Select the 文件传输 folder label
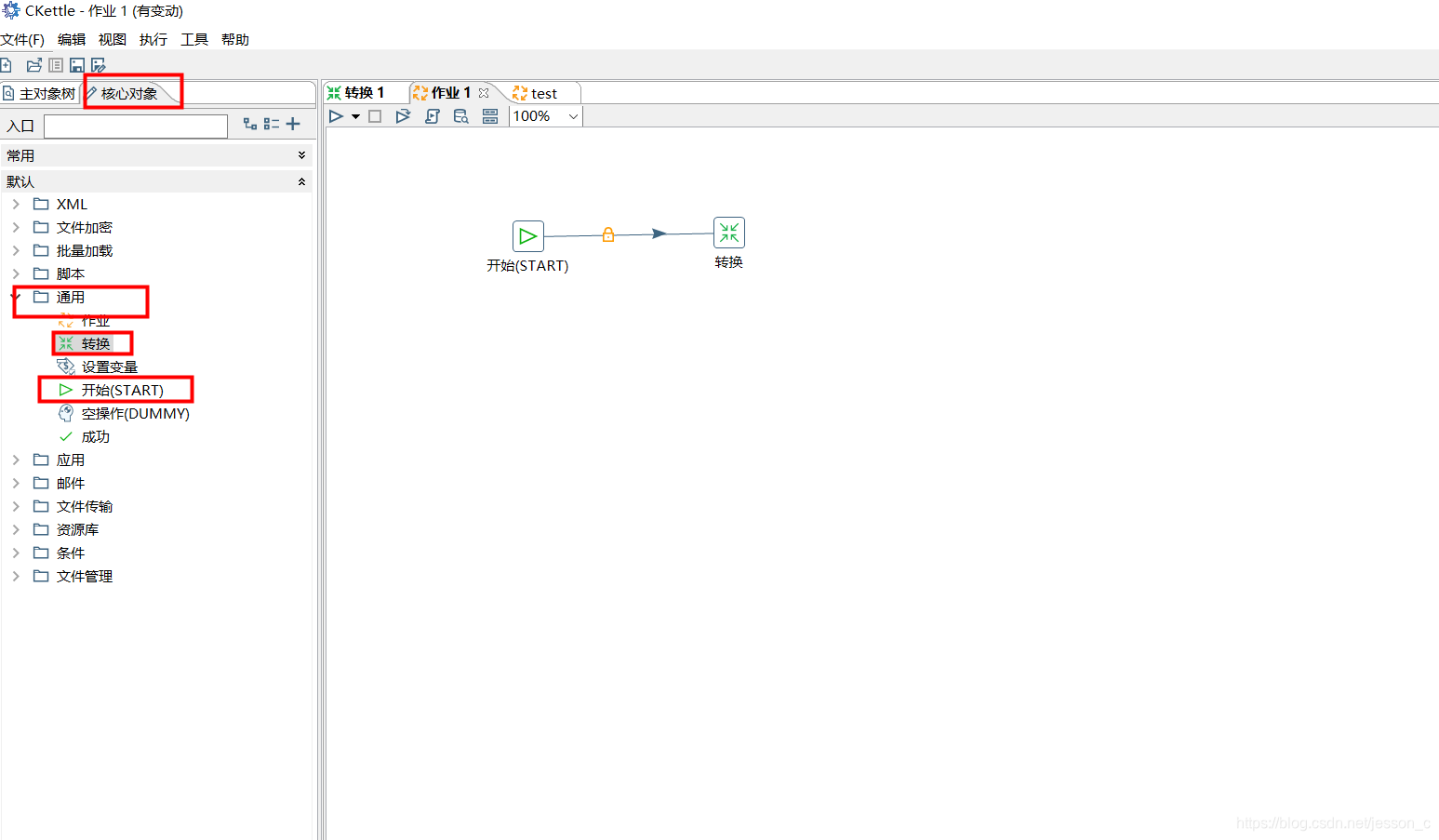The width and height of the screenshot is (1439, 840). tap(85, 507)
